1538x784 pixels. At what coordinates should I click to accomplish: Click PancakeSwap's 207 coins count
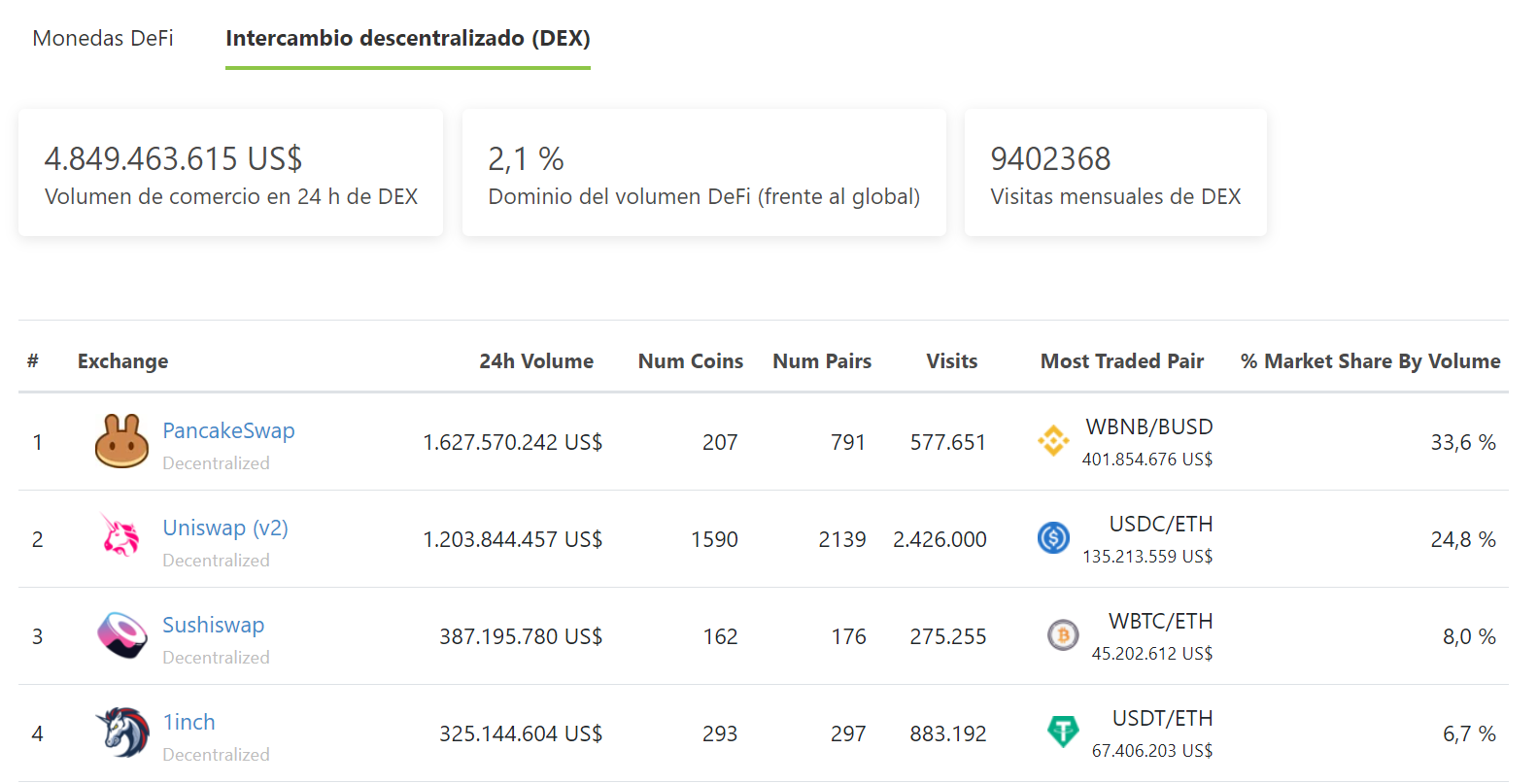pyautogui.click(x=720, y=442)
